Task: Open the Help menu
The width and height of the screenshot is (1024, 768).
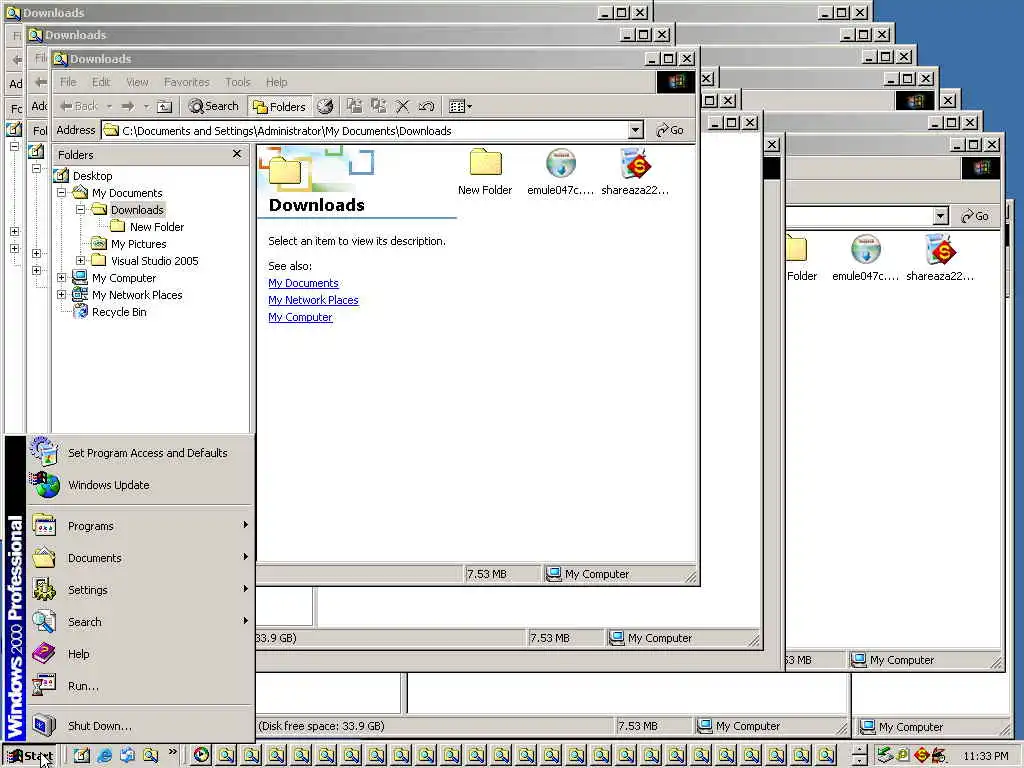Action: pos(276,82)
